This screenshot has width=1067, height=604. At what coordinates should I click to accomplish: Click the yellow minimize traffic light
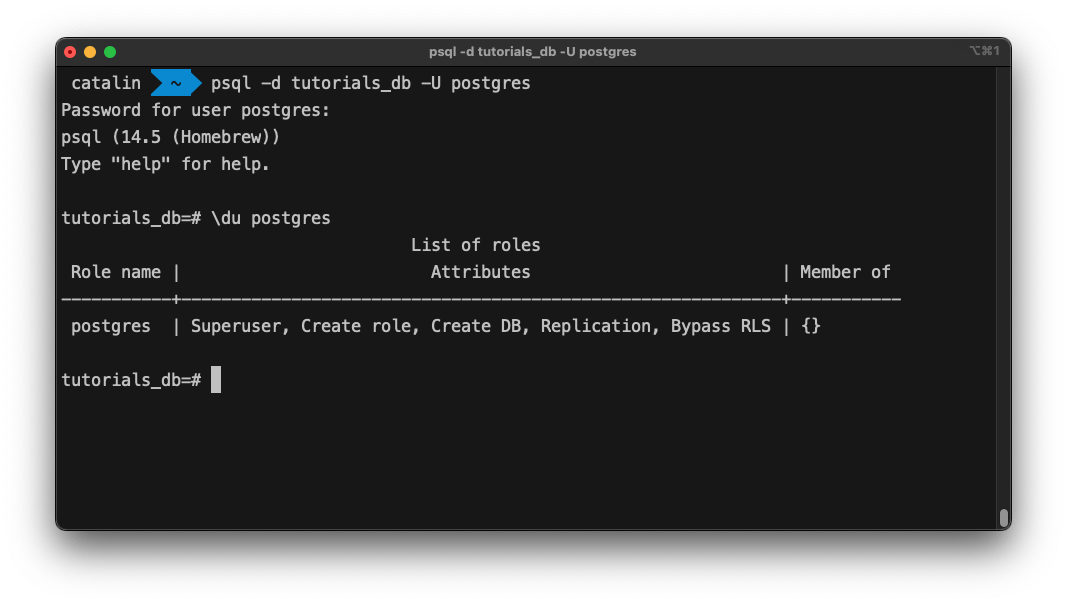coord(89,51)
